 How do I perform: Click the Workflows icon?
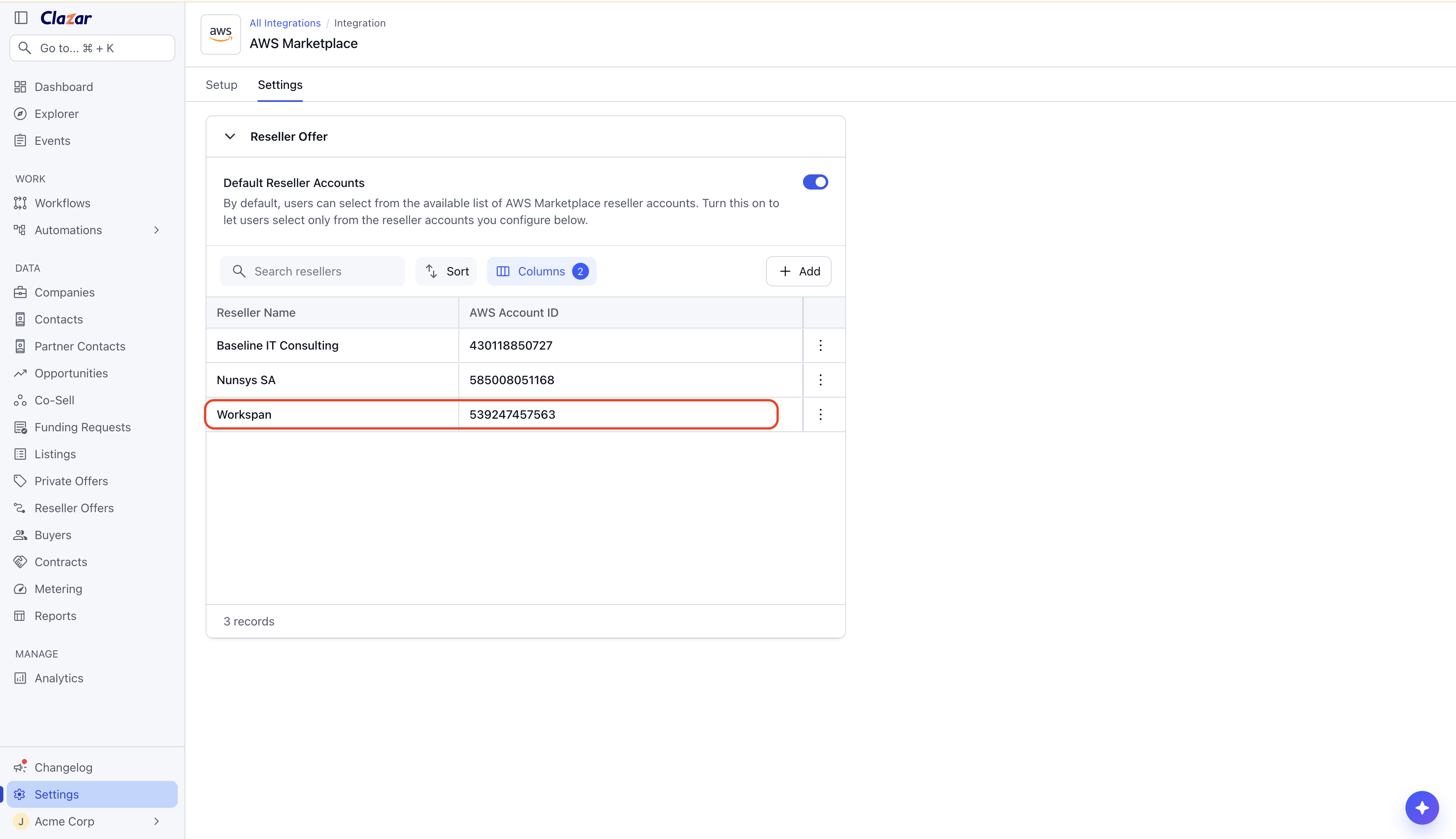click(x=20, y=203)
